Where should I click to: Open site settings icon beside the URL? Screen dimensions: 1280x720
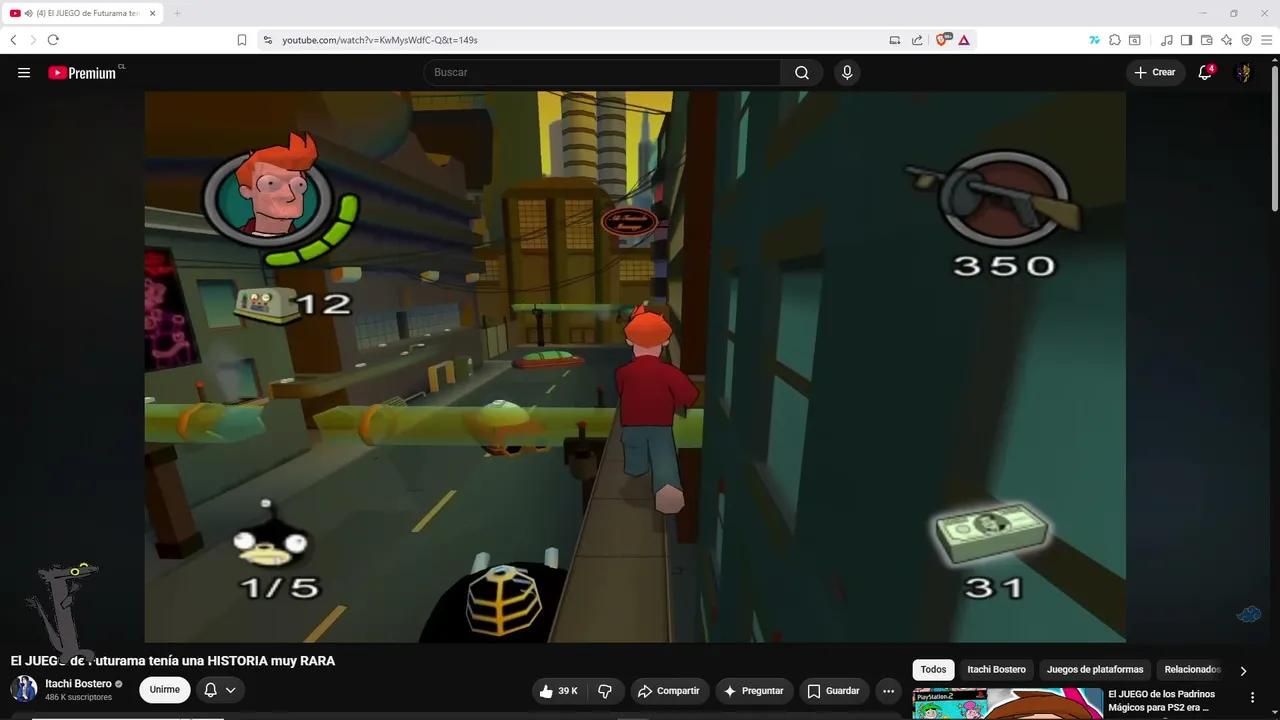click(267, 40)
